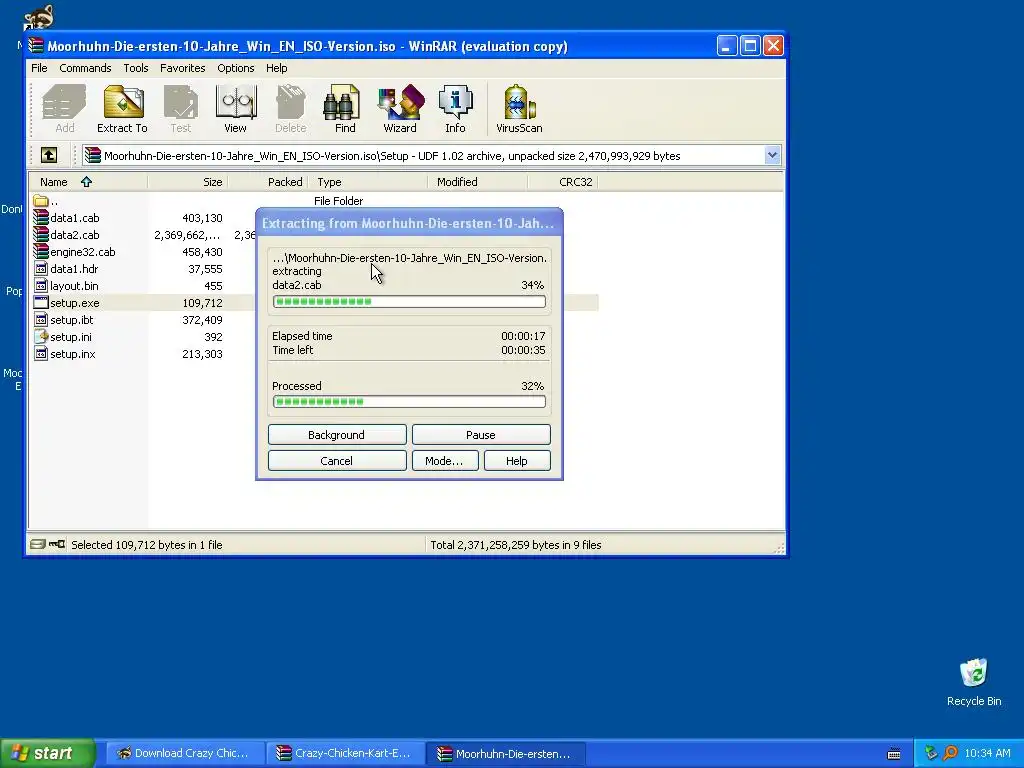This screenshot has height=768, width=1024.
Task: Select the setup.ini file icon
Action: 40,336
